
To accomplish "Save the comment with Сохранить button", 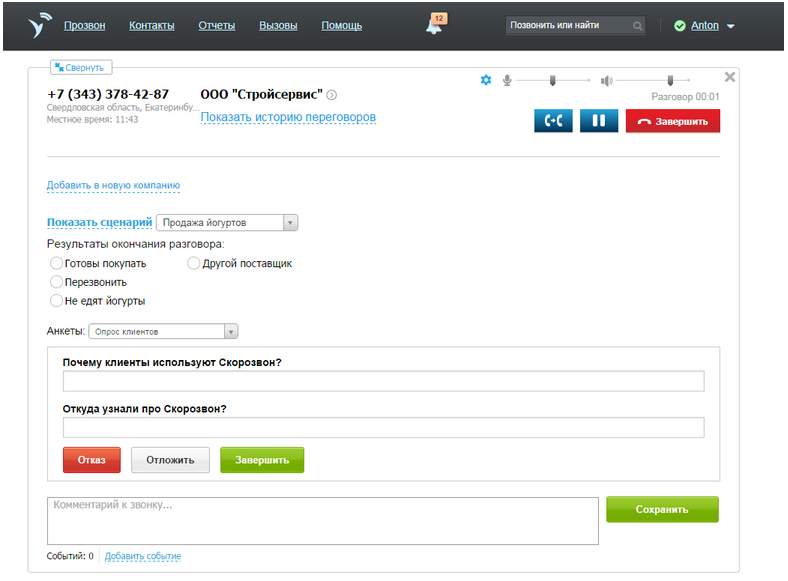I will pyautogui.click(x=662, y=509).
